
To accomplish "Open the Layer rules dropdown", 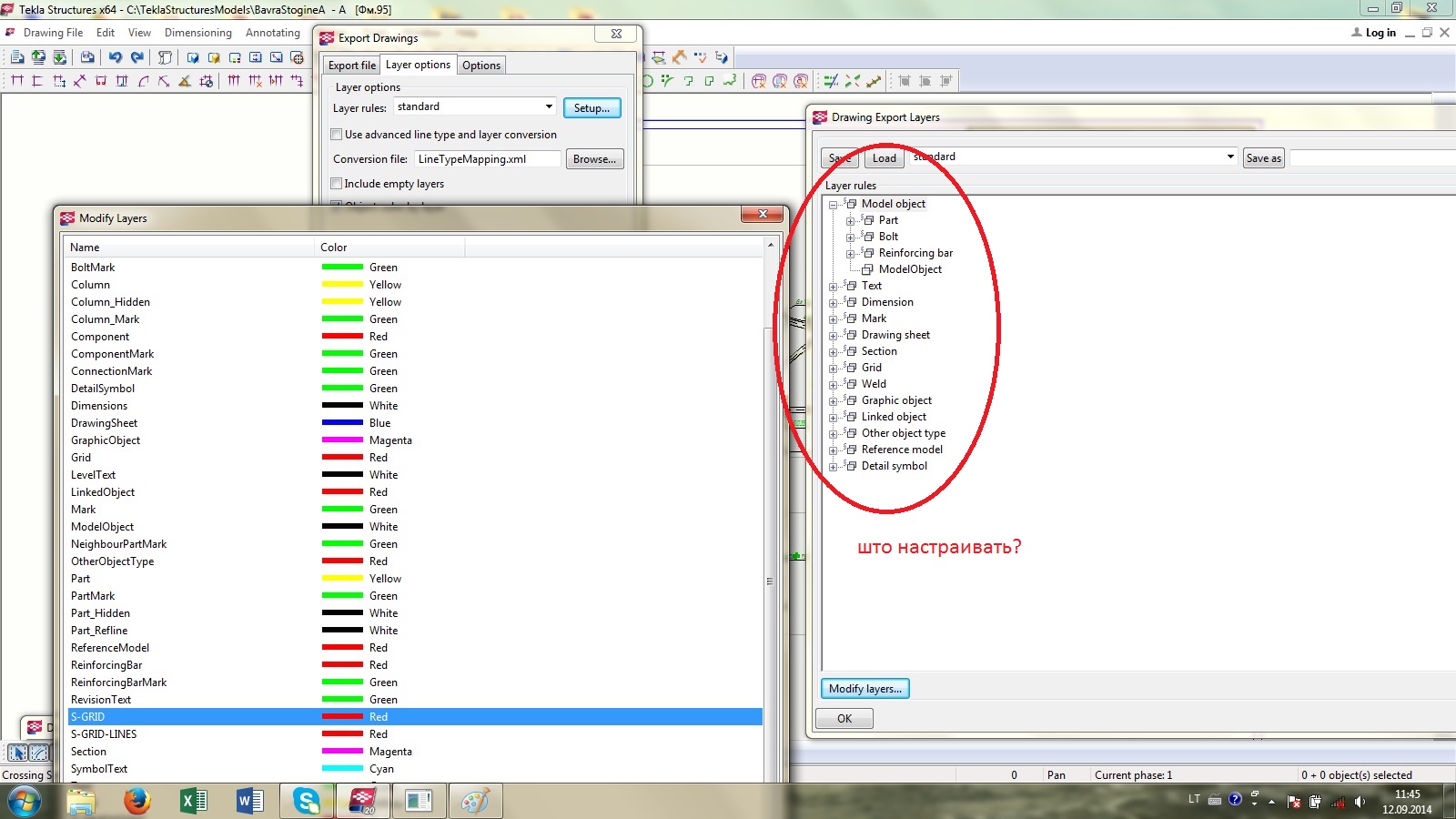I will pos(549,106).
